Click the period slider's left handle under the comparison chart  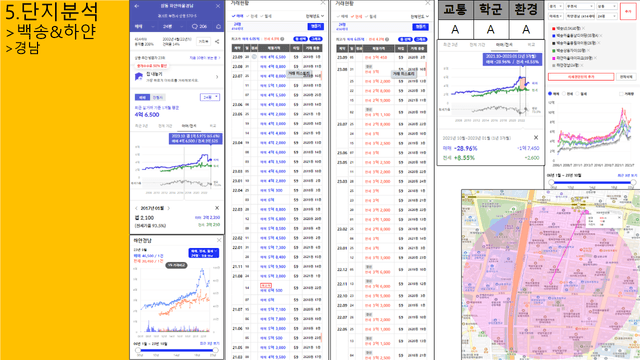pyautogui.click(x=551, y=182)
